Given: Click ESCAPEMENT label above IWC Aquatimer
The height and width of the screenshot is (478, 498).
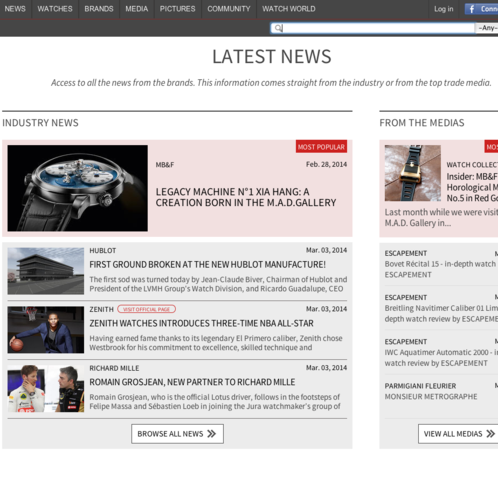Looking at the screenshot, I should [x=406, y=342].
